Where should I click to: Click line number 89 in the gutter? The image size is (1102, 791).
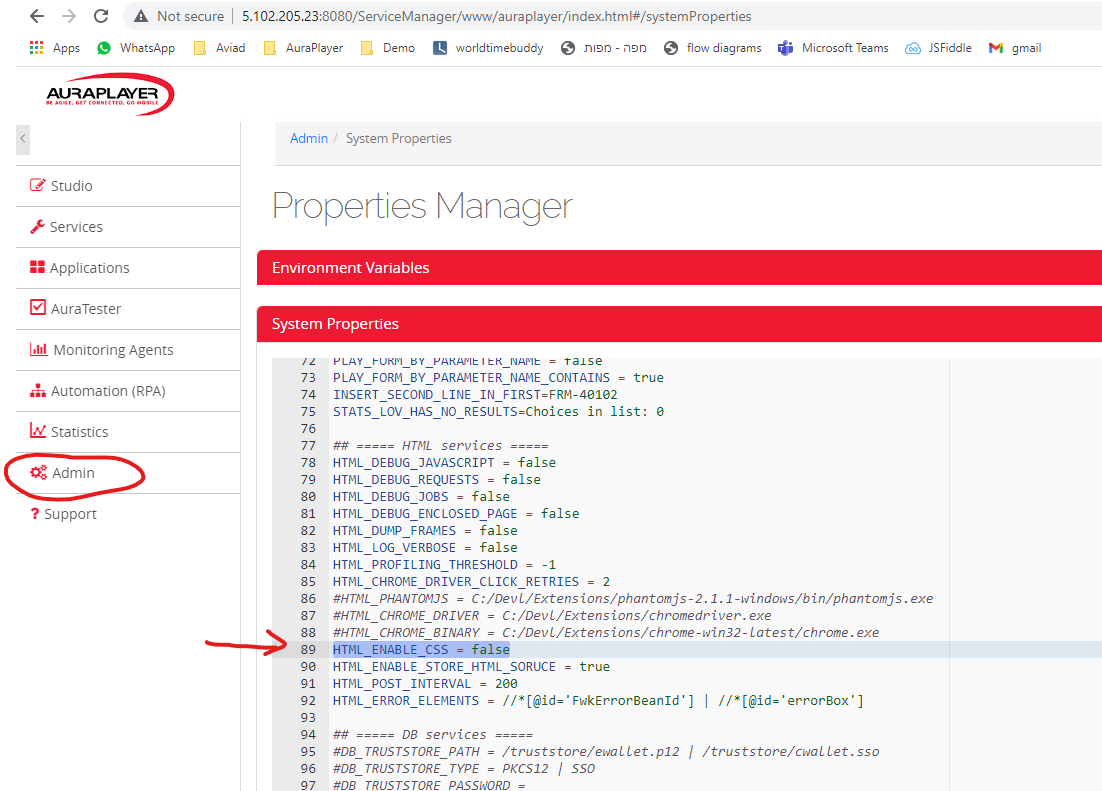coord(308,650)
